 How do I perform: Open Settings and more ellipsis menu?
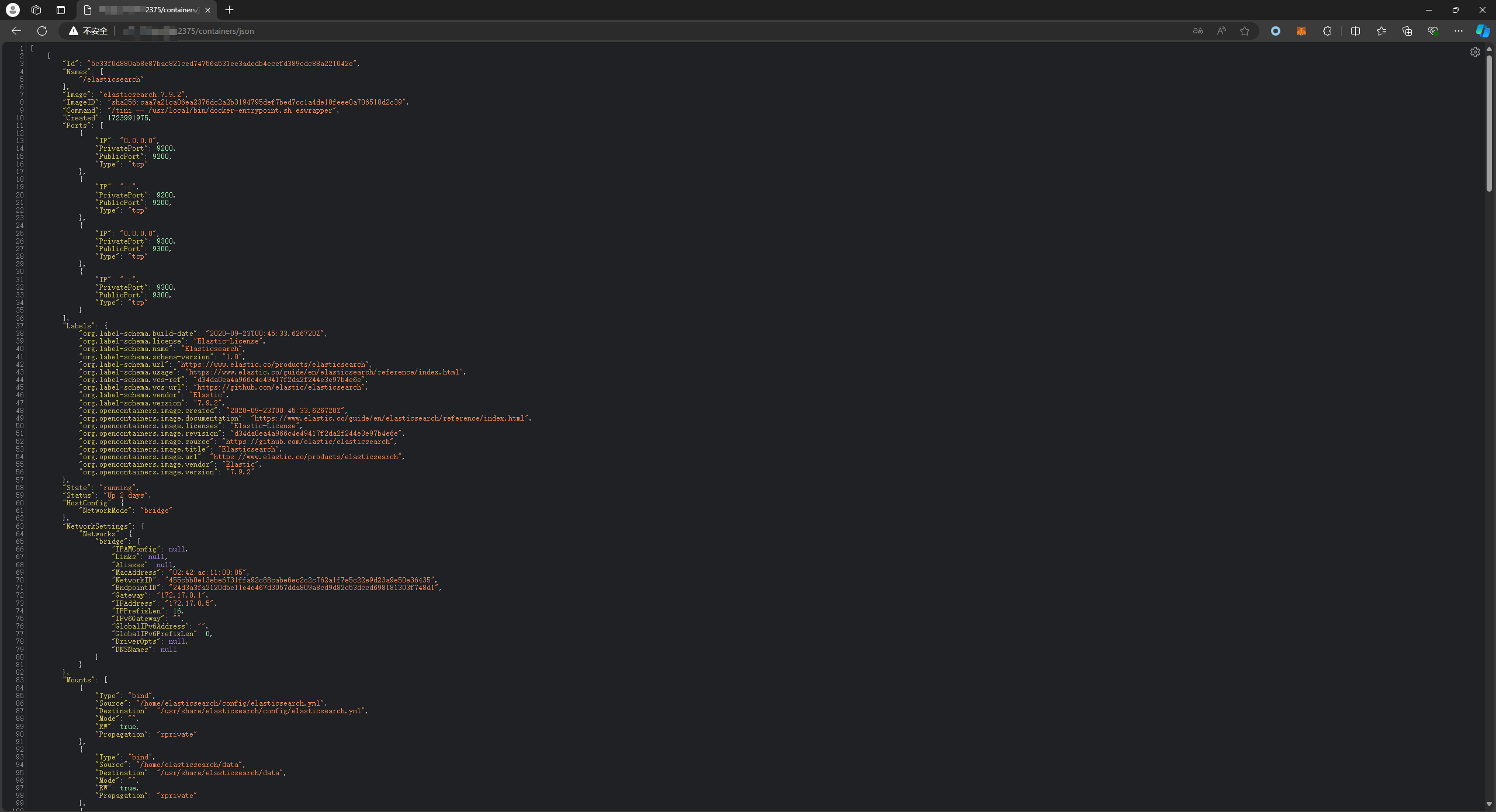(x=1458, y=31)
